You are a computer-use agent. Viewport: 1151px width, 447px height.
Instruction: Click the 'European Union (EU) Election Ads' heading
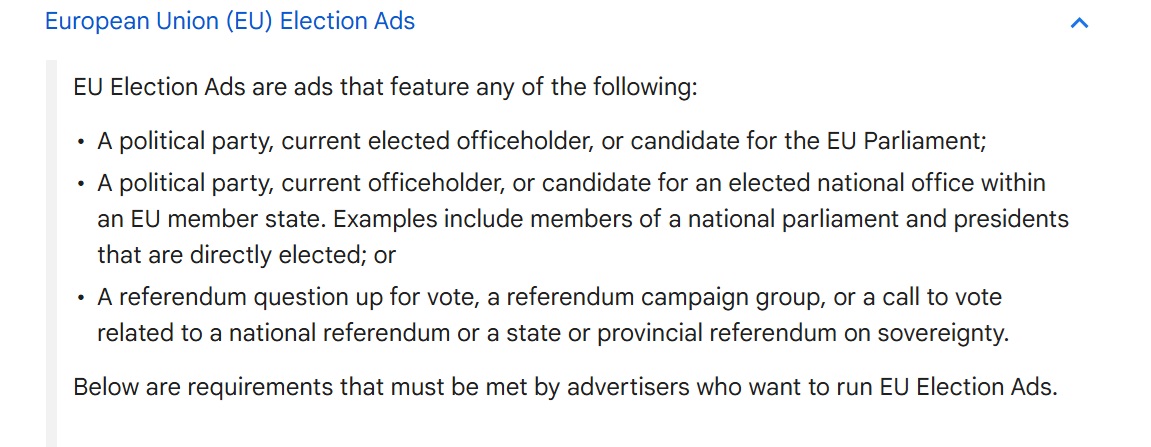[230, 21]
